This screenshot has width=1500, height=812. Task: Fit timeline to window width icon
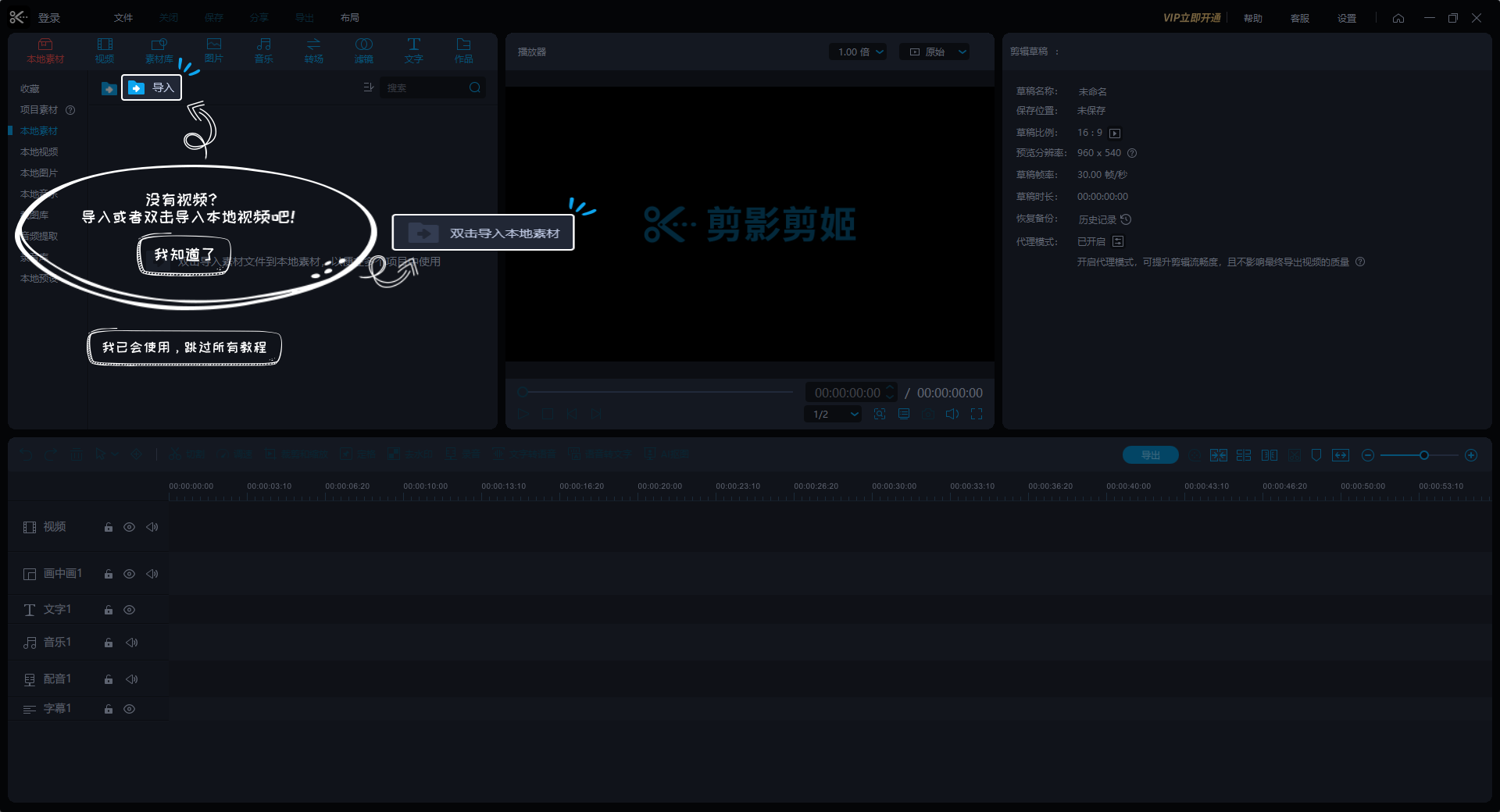(x=1341, y=455)
